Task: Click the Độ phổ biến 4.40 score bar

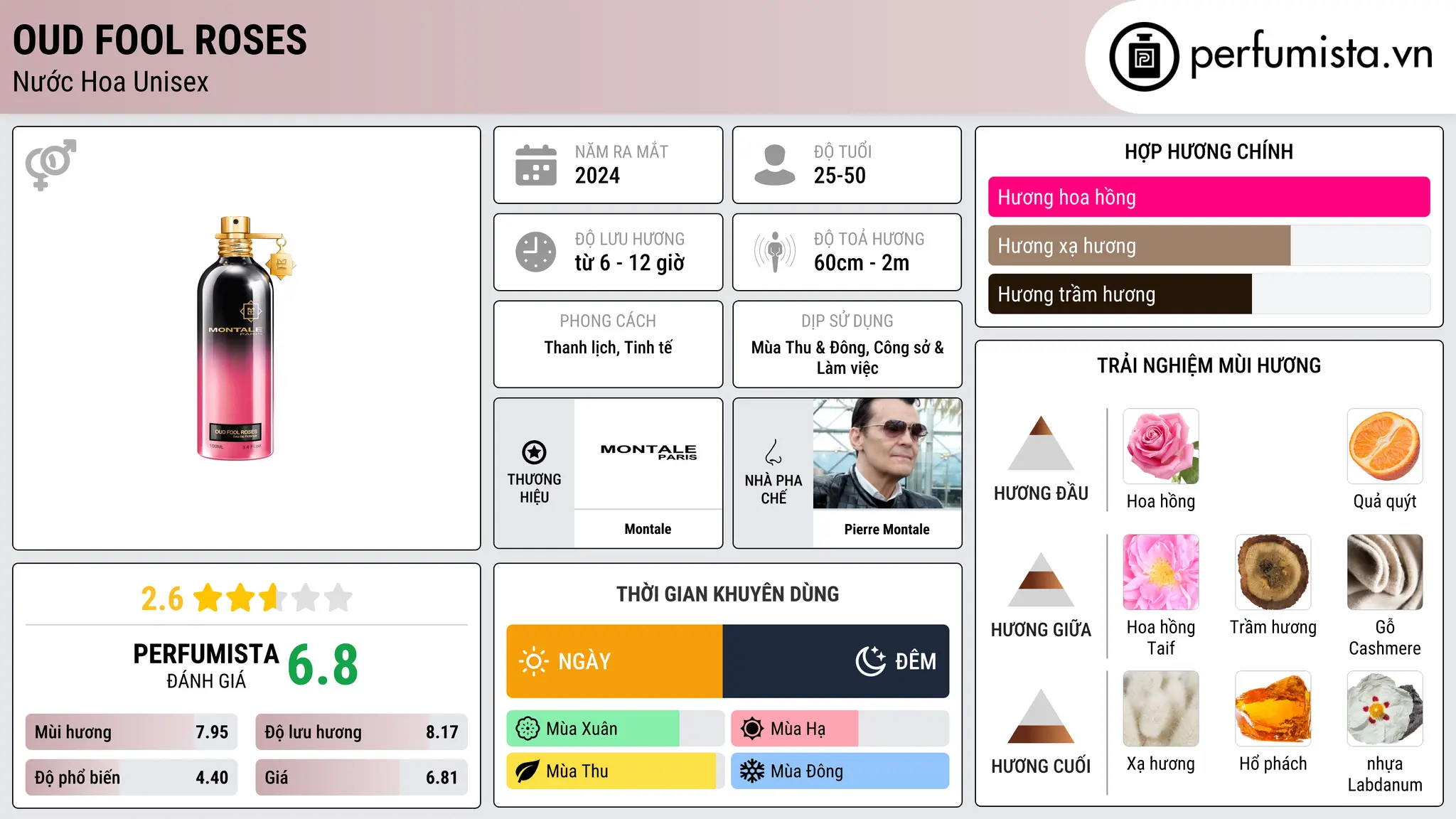Action: point(132,777)
